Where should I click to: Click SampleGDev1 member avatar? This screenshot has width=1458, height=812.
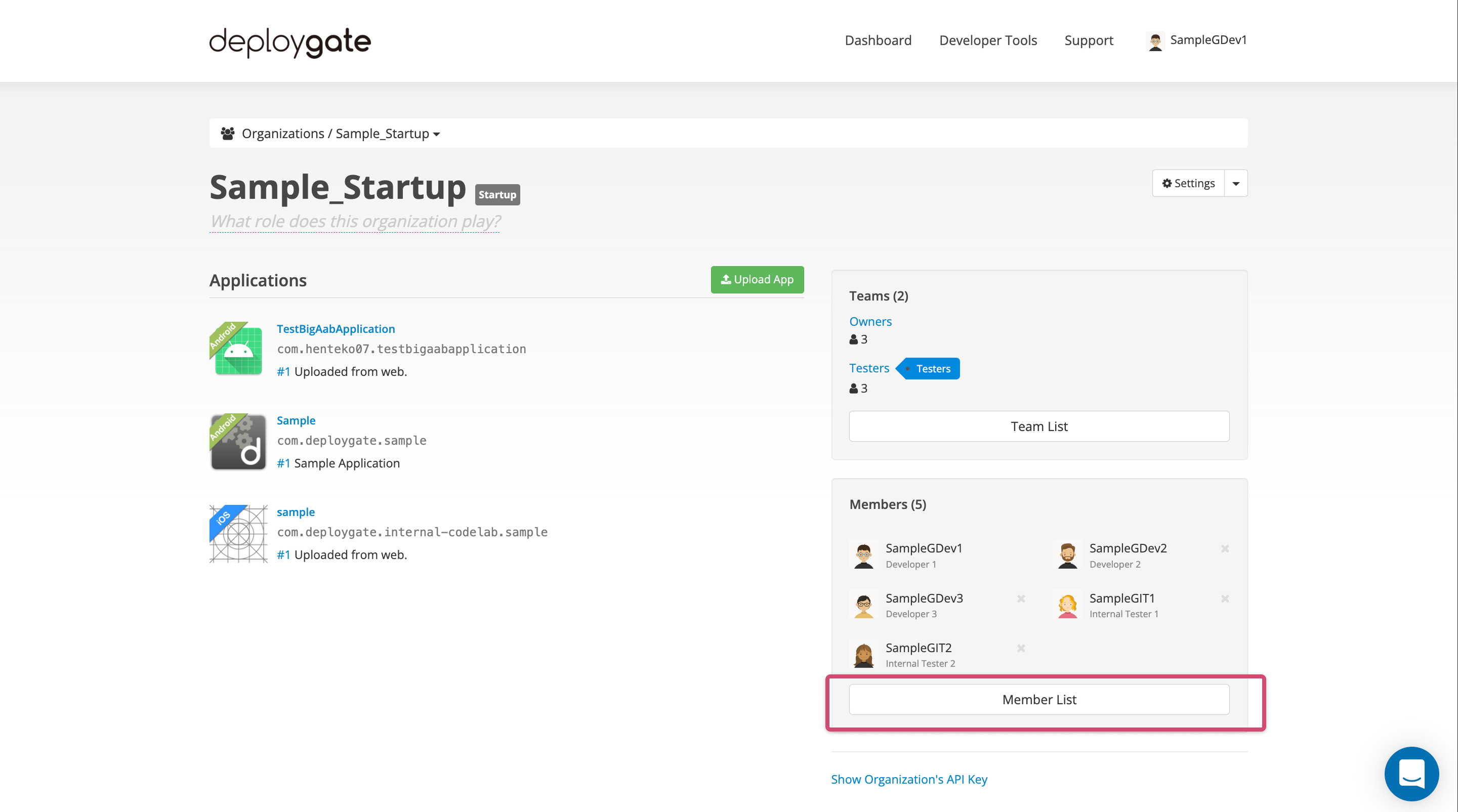click(x=864, y=555)
